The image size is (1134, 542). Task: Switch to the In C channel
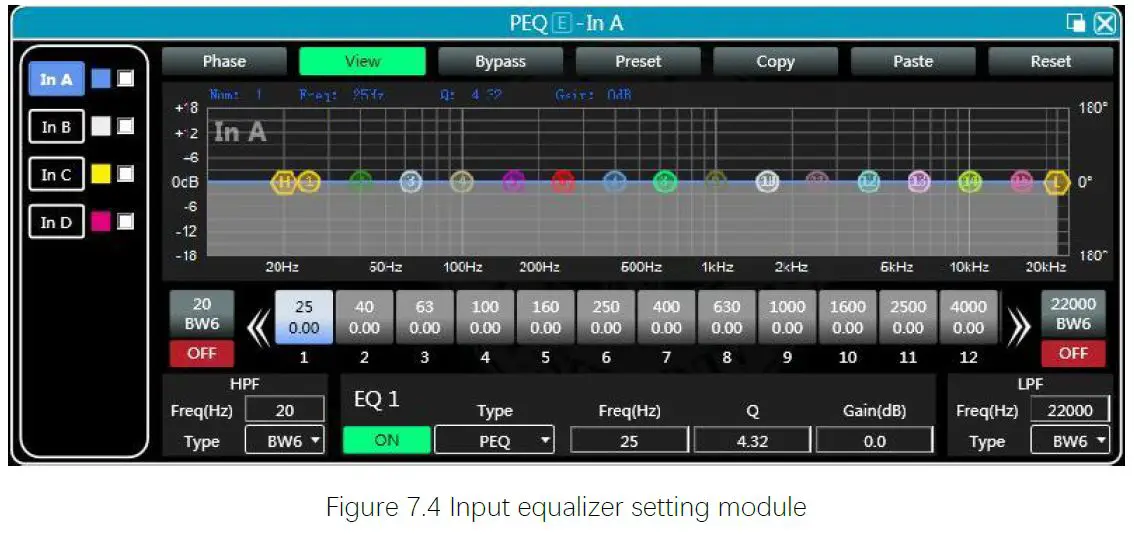(x=56, y=175)
